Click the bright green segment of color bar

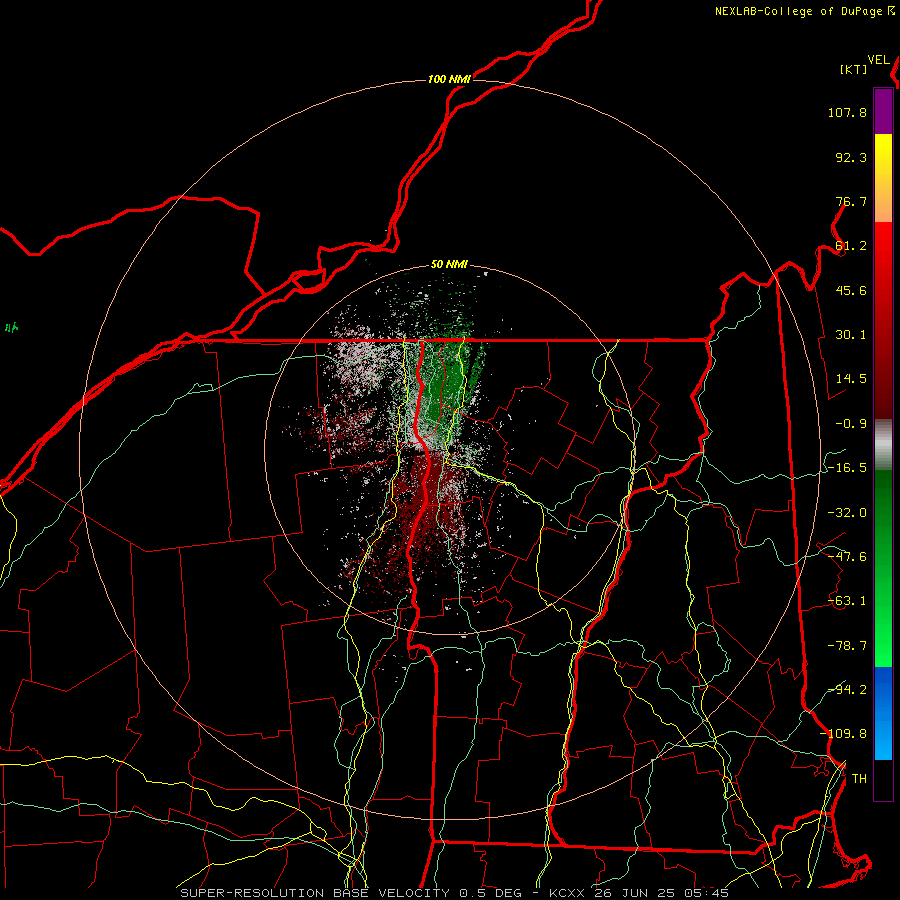point(883,568)
